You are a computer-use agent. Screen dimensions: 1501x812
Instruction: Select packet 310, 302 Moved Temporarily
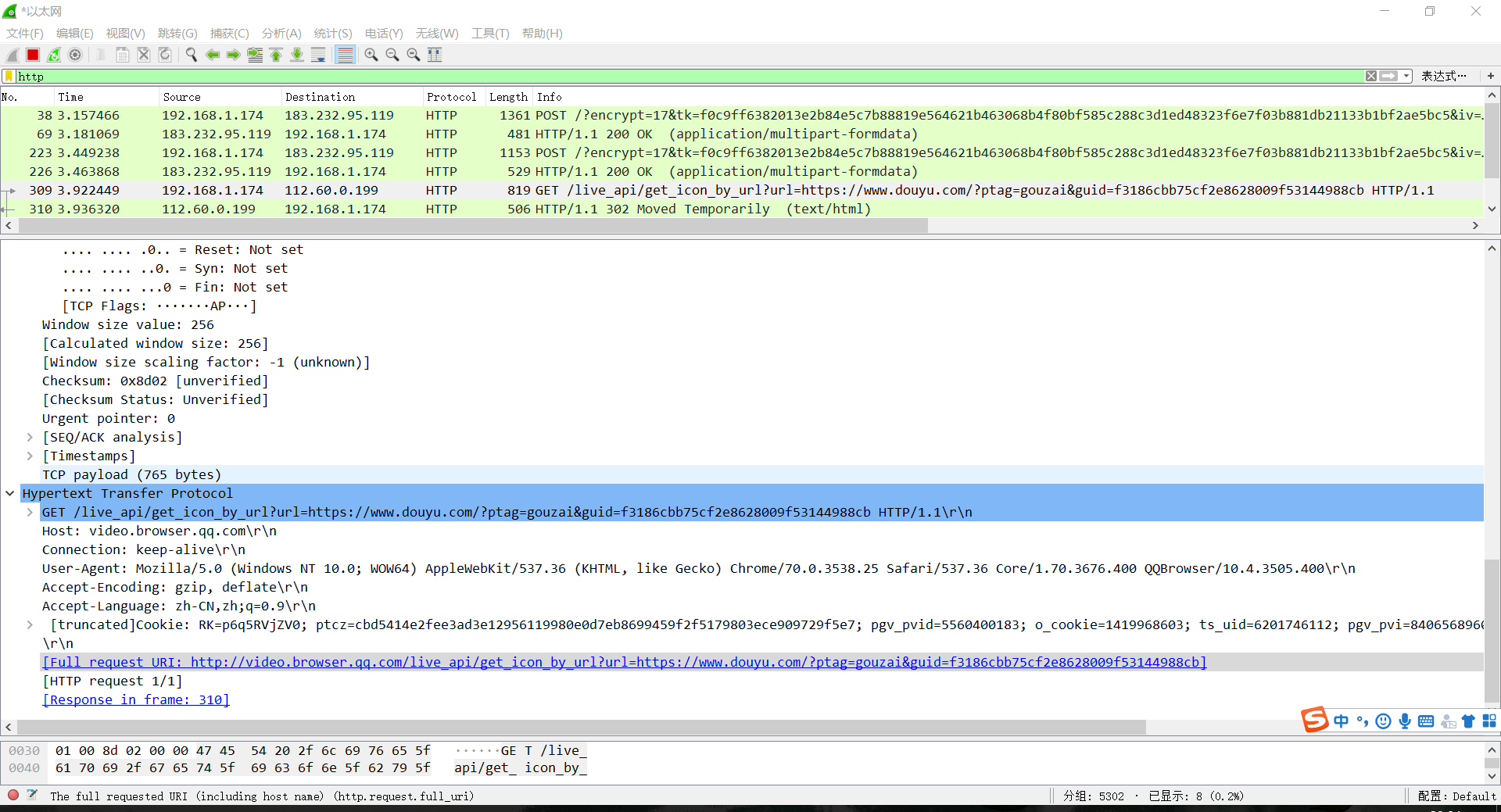pyautogui.click(x=741, y=209)
